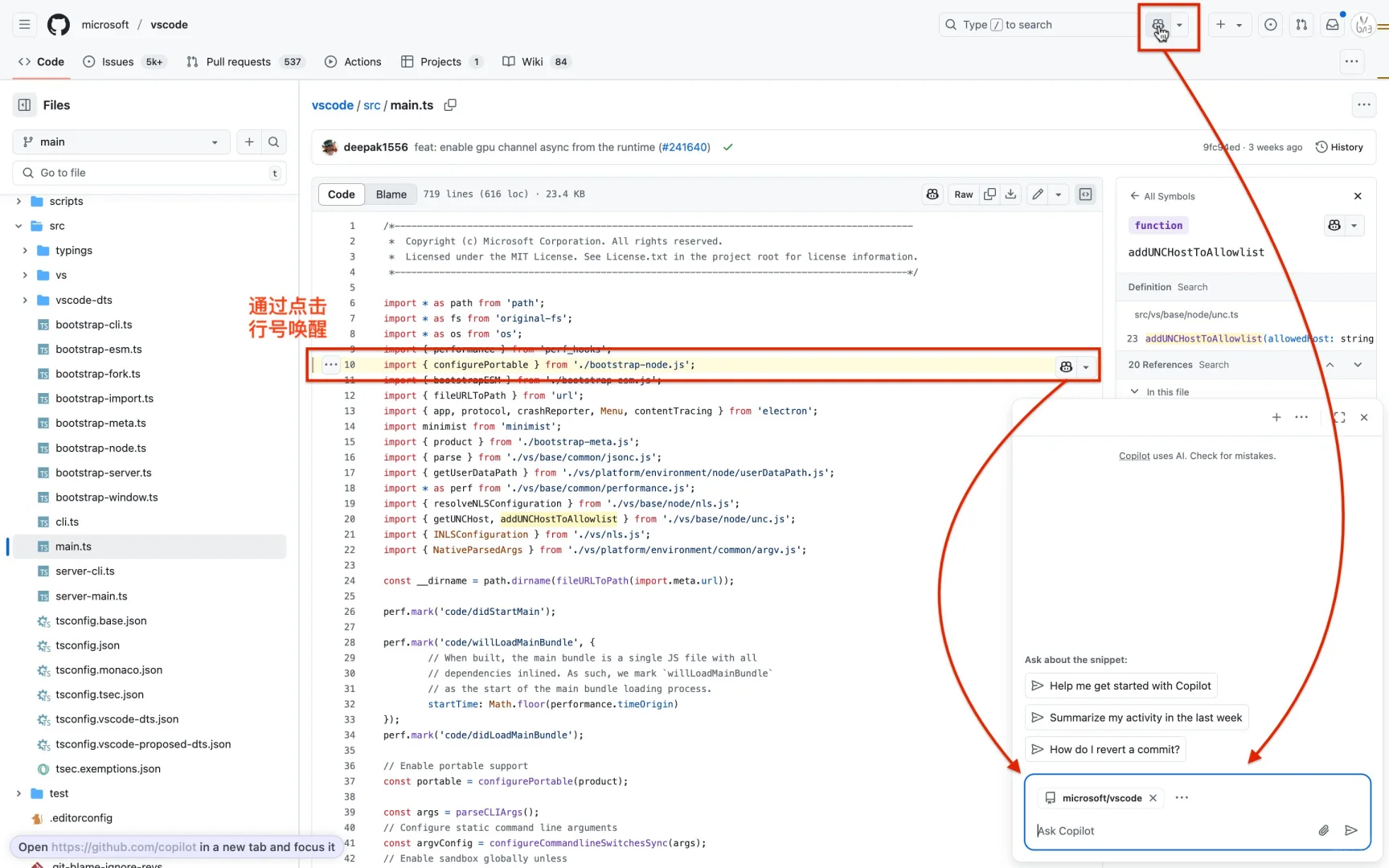1389x868 pixels.
Task: Start a new Copilot conversation
Action: (1276, 417)
